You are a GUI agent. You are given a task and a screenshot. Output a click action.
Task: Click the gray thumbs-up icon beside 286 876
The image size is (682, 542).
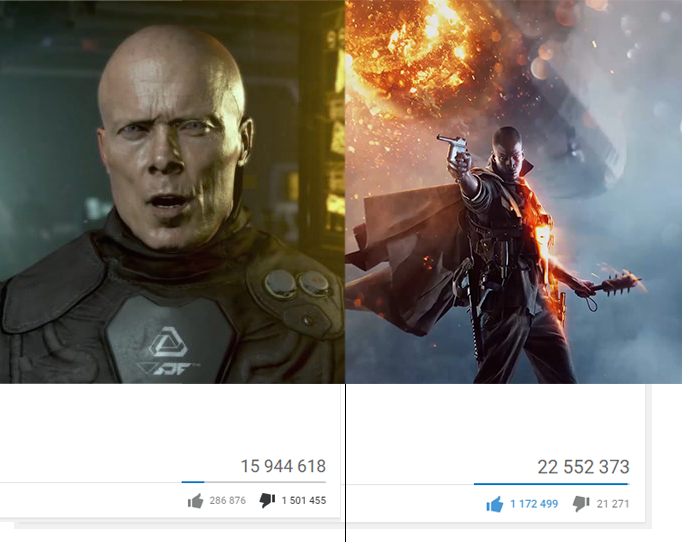tap(195, 501)
